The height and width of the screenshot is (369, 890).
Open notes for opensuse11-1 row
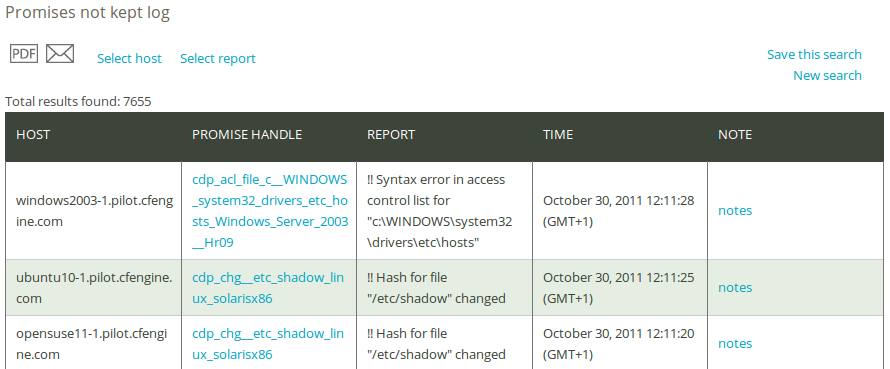tap(735, 343)
